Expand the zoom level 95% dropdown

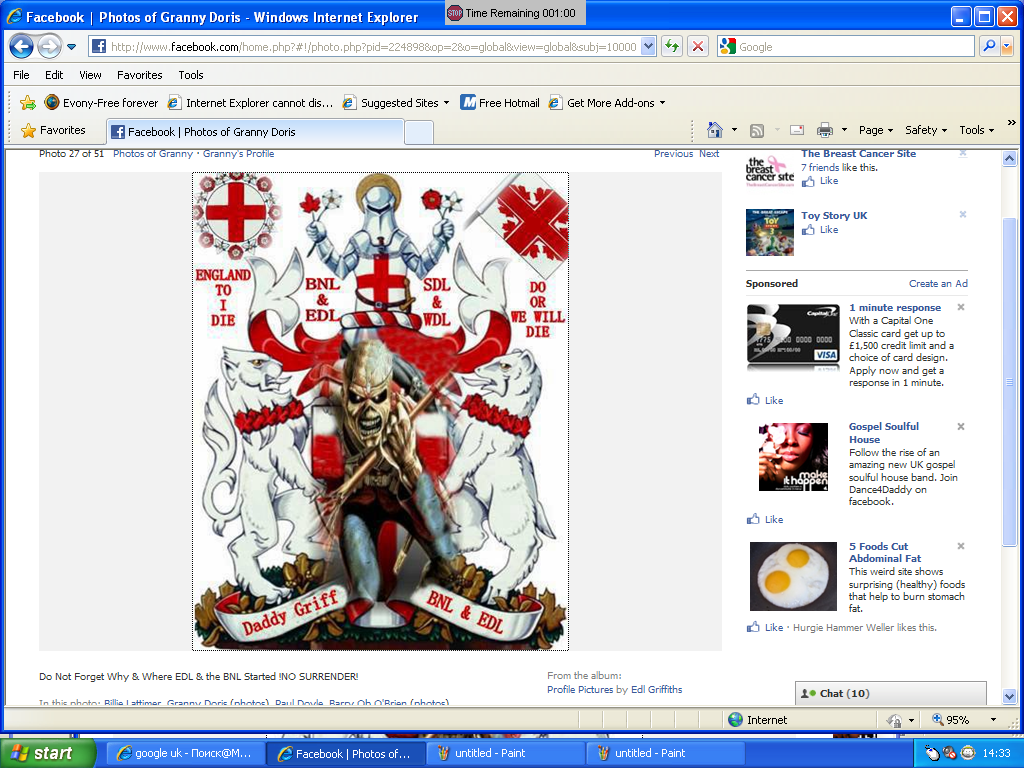click(994, 720)
